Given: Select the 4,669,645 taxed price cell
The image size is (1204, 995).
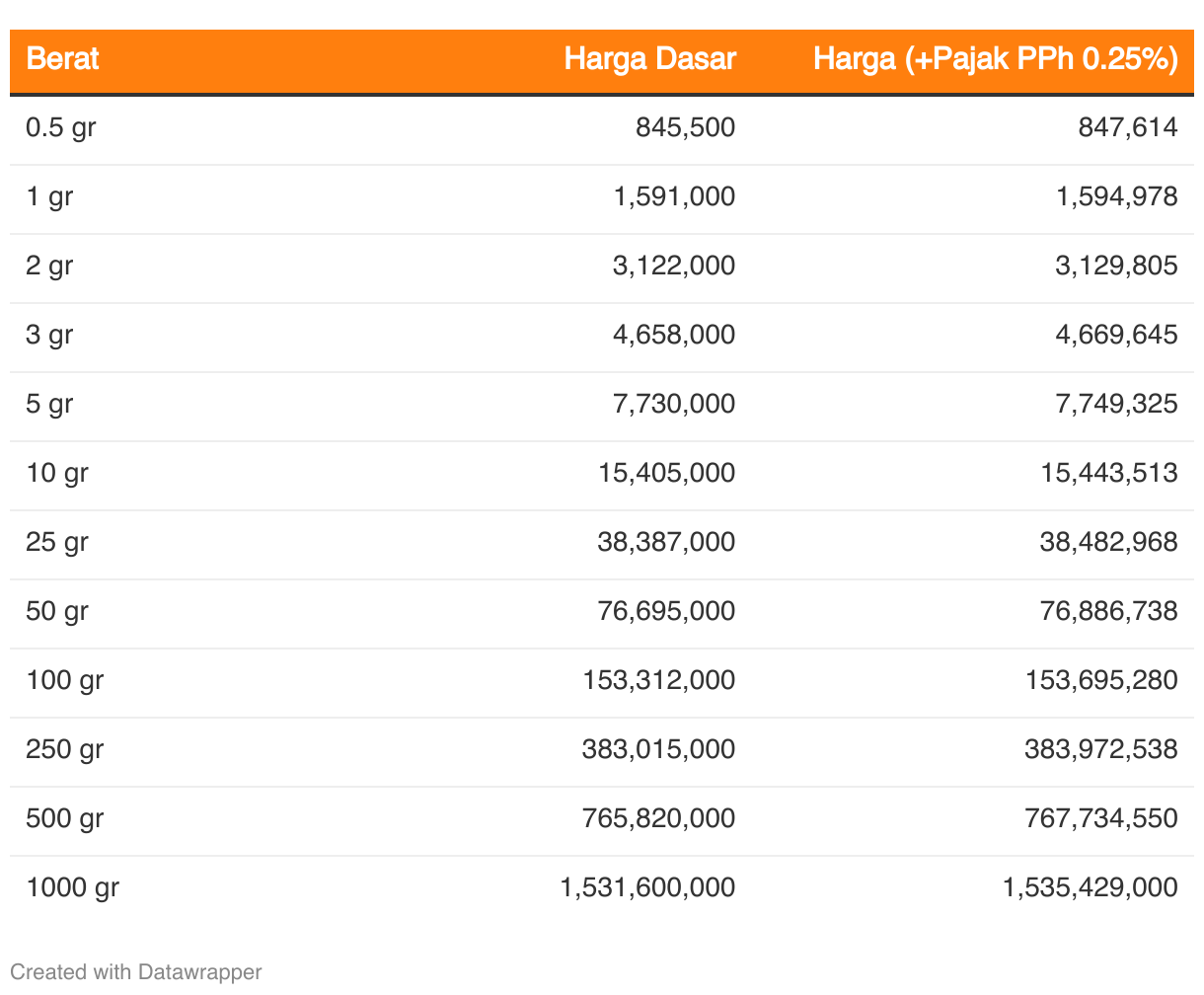Looking at the screenshot, I should [x=1116, y=335].
